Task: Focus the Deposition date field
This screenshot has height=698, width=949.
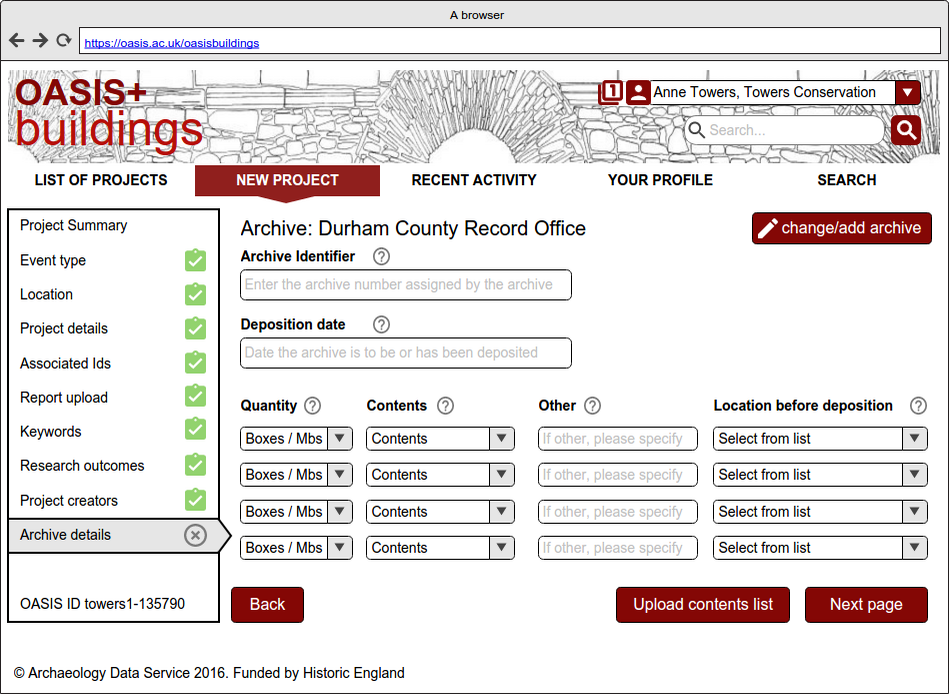Action: 406,353
